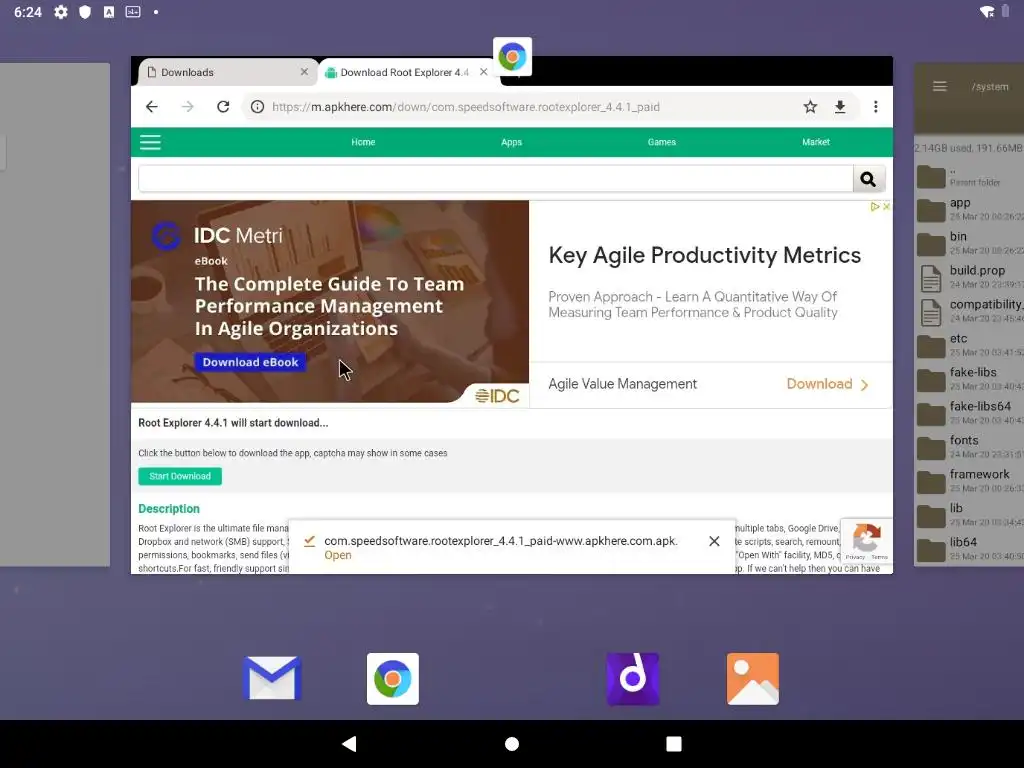Open Market in site navigation
Image resolution: width=1024 pixels, height=768 pixels.
tap(816, 142)
